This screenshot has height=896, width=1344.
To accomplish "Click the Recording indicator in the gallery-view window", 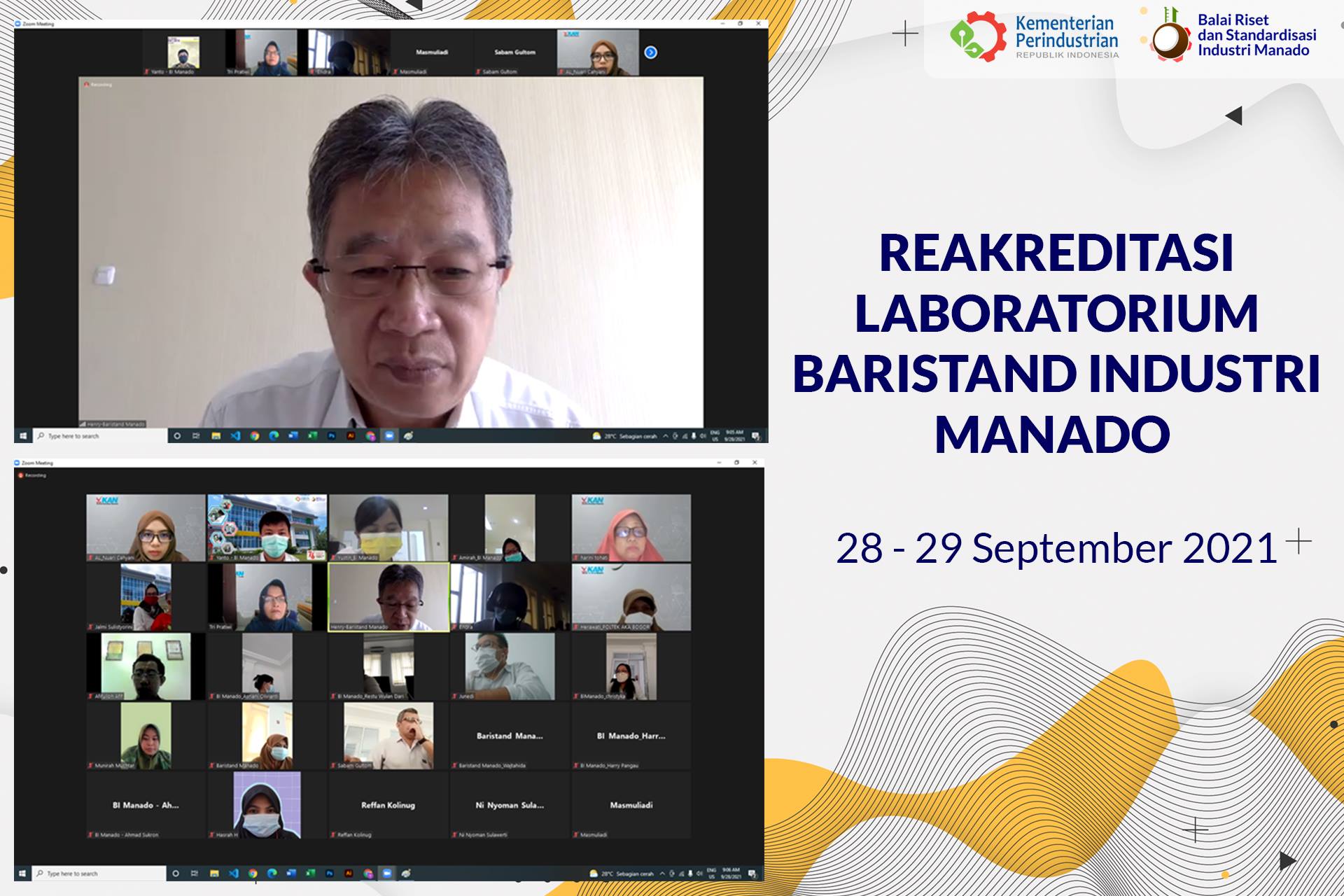I will click(32, 475).
